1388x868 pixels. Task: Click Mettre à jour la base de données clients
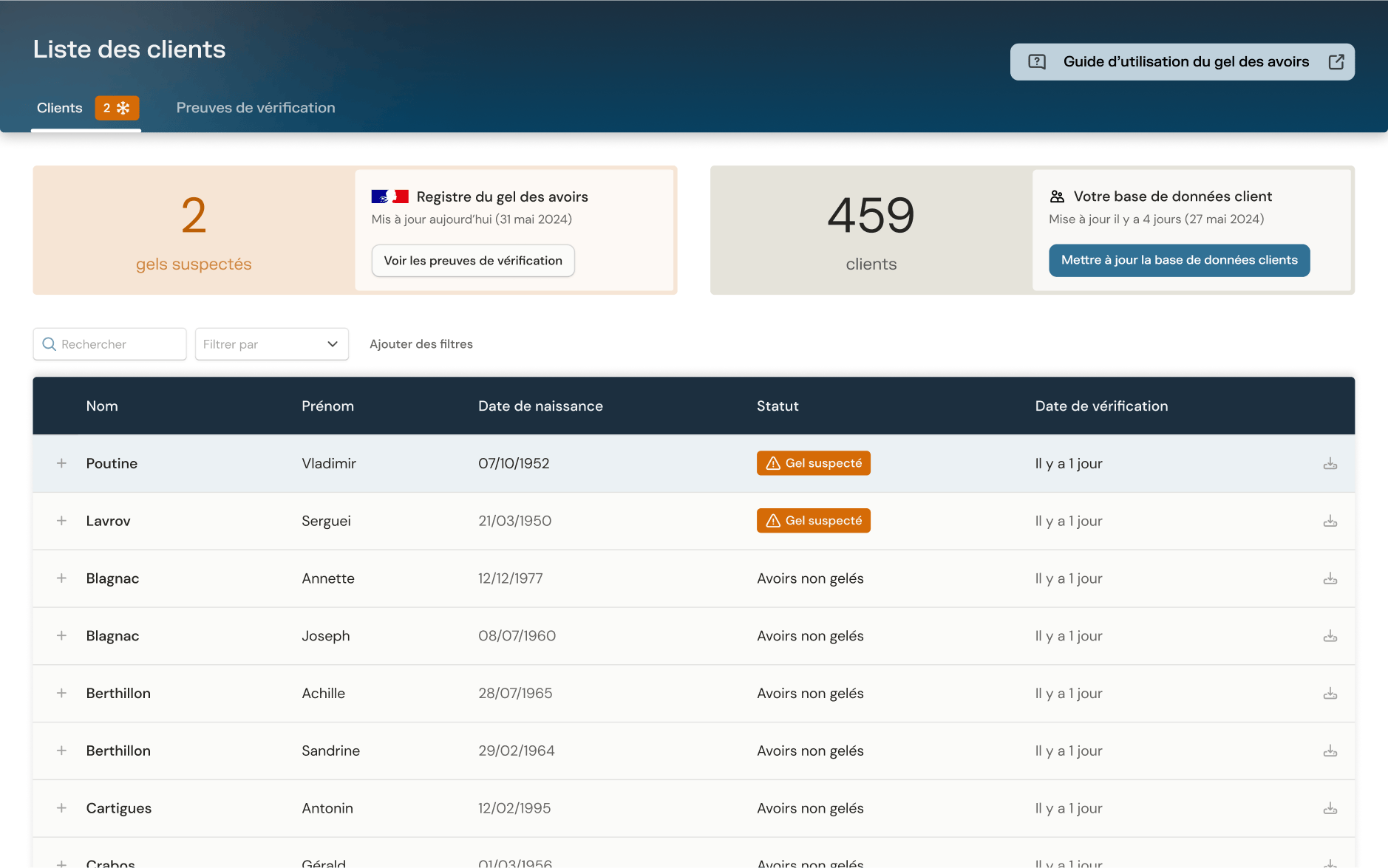click(1179, 260)
